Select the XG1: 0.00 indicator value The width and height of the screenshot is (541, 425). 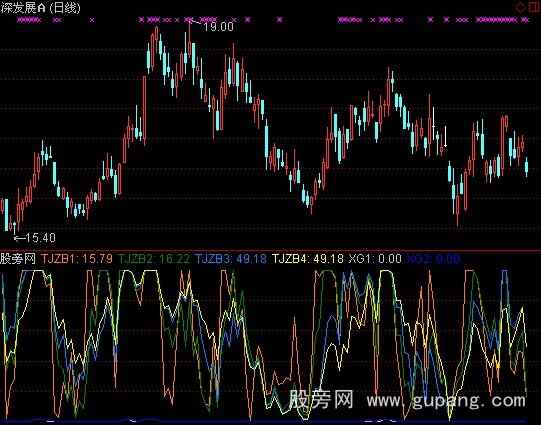[x=375, y=258]
